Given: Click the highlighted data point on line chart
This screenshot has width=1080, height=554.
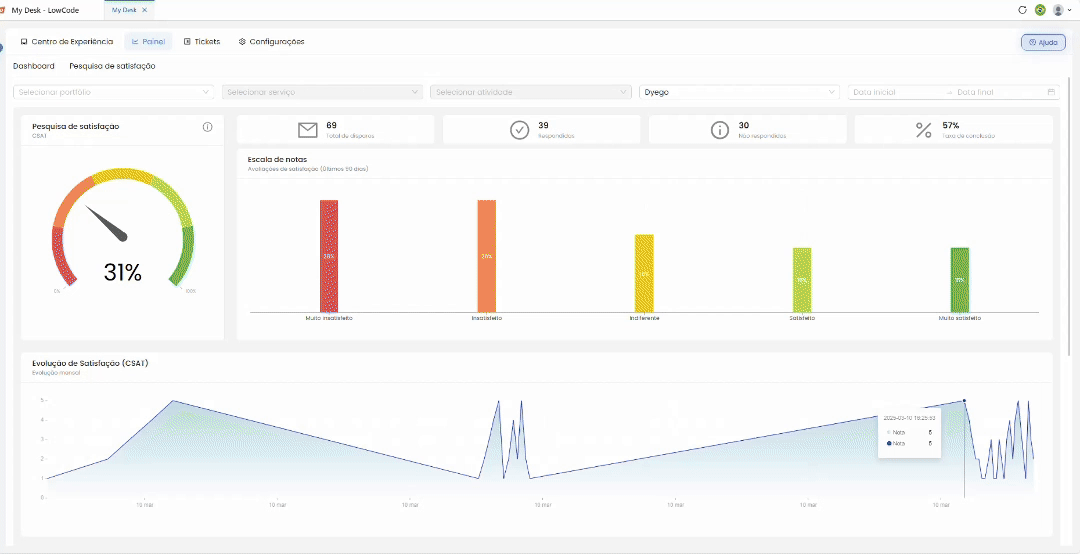Looking at the screenshot, I should click(964, 400).
